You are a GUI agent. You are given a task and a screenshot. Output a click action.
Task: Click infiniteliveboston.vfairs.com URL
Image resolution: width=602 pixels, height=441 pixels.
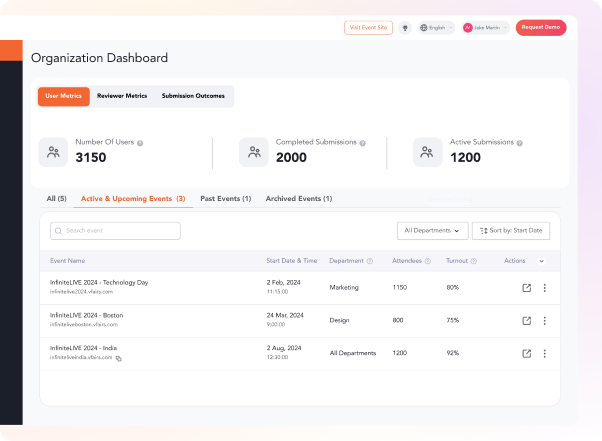click(84, 324)
